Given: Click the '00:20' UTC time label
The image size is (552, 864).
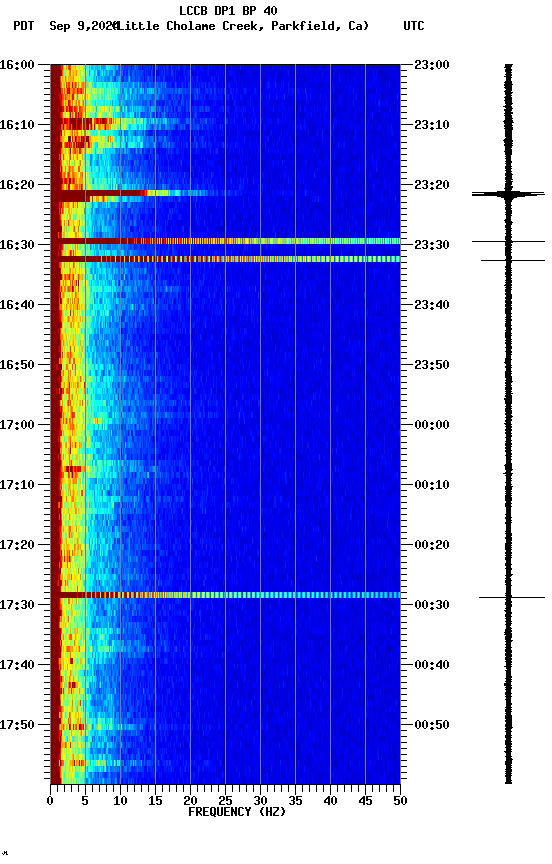Looking at the screenshot, I should [432, 545].
